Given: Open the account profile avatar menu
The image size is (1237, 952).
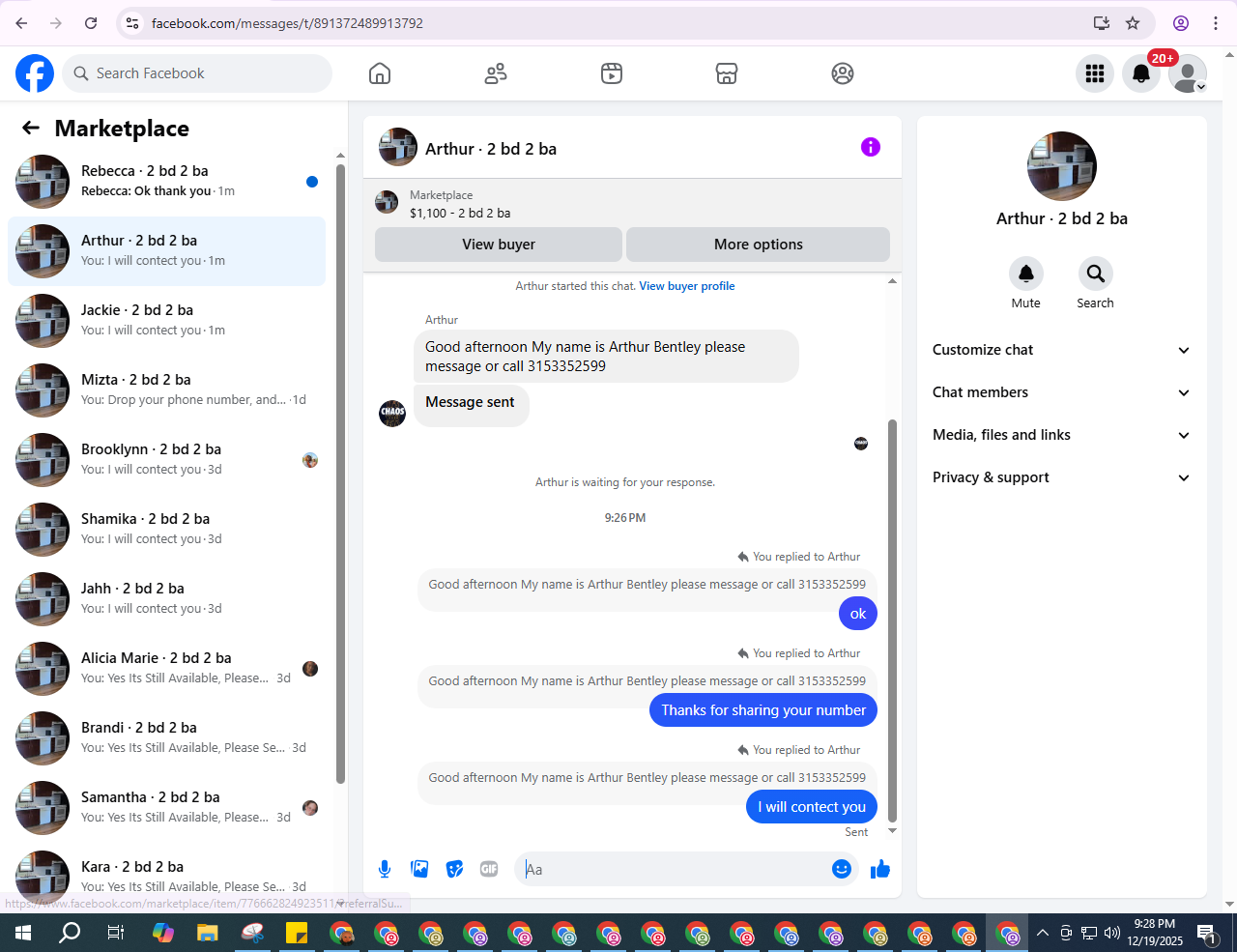Looking at the screenshot, I should 1188,73.
